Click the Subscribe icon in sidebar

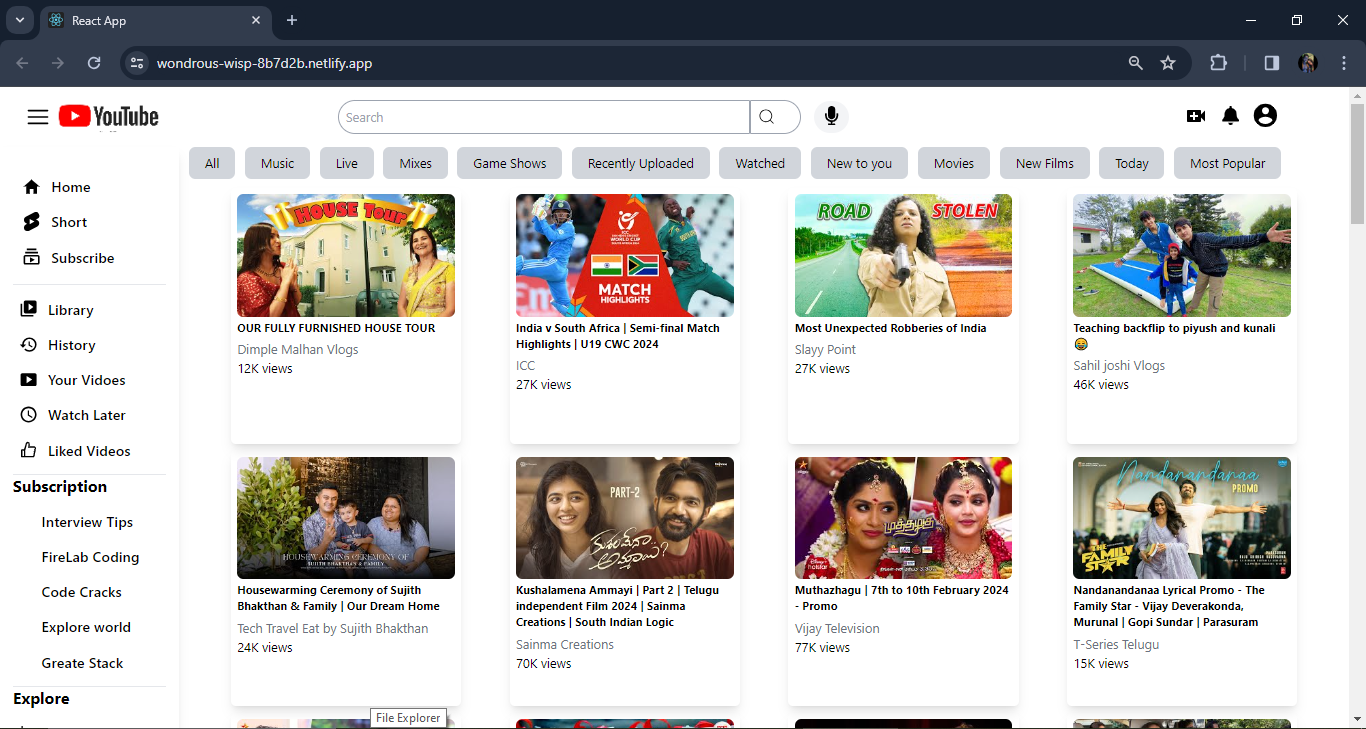pyautogui.click(x=31, y=257)
